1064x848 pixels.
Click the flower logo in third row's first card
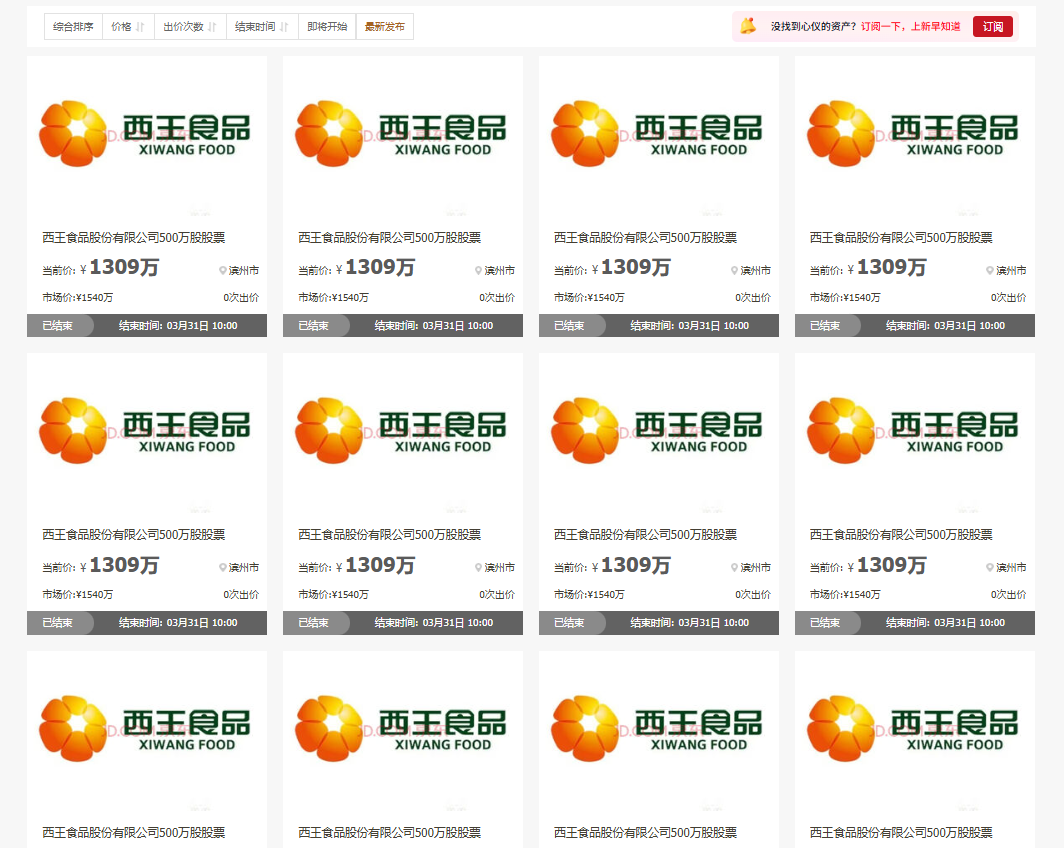(73, 728)
